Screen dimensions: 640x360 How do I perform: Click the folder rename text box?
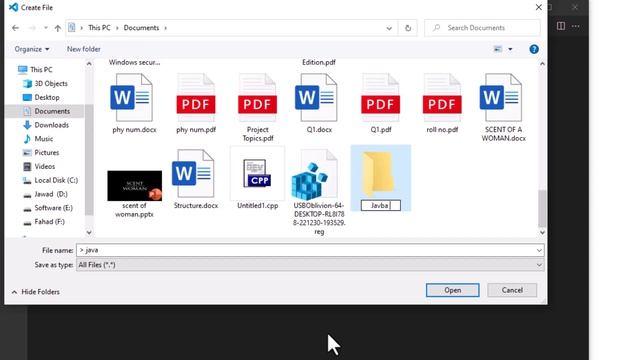tap(381, 206)
